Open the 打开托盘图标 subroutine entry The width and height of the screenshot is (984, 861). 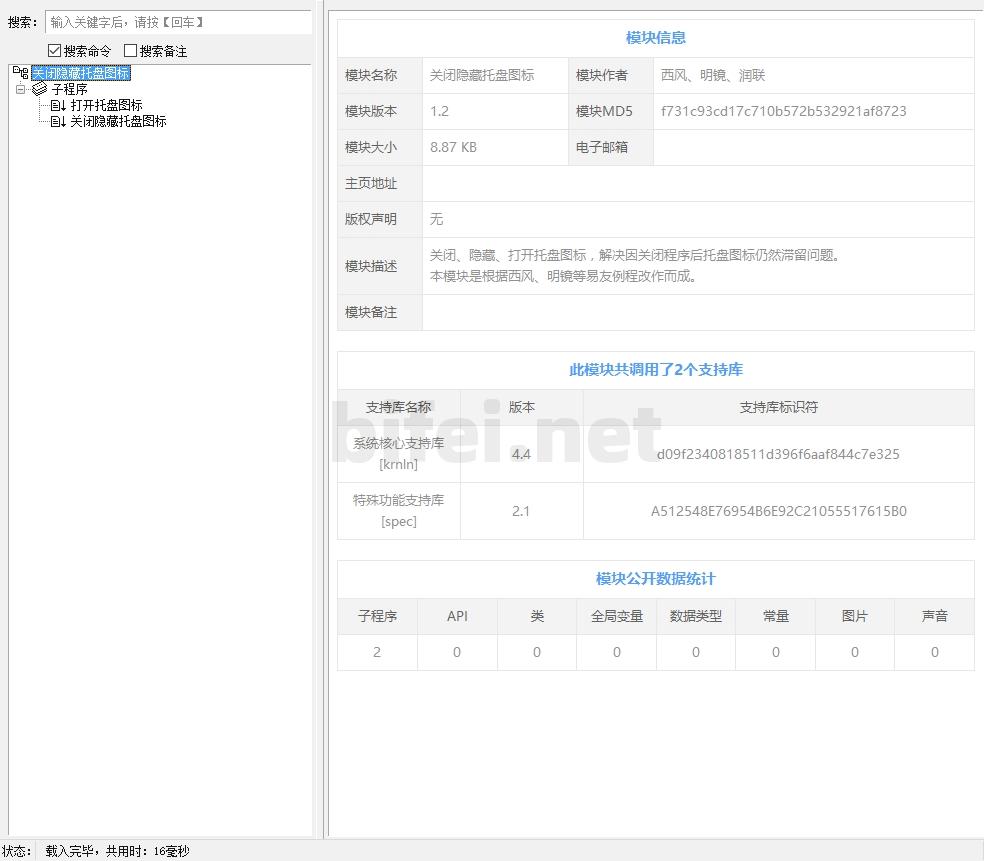pos(106,105)
